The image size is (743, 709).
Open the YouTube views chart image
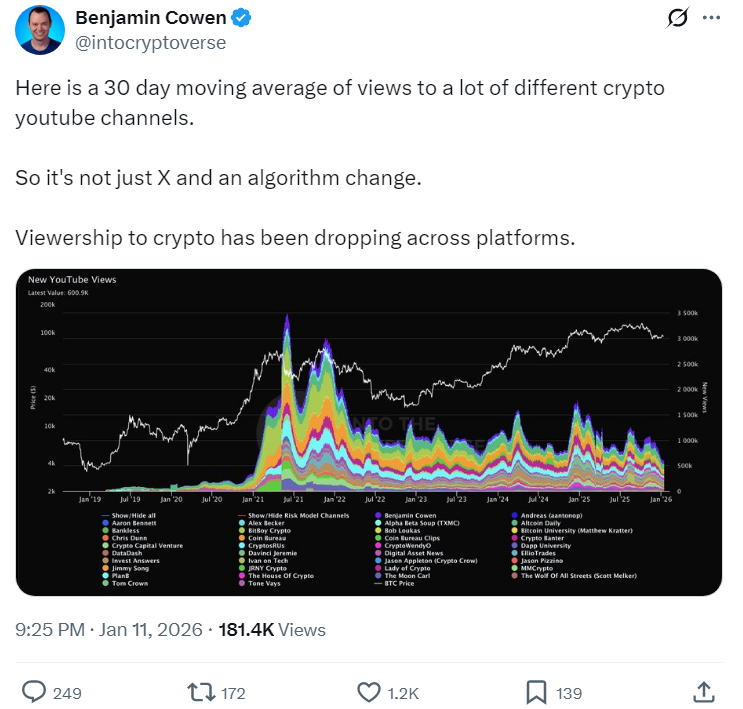[x=369, y=400]
